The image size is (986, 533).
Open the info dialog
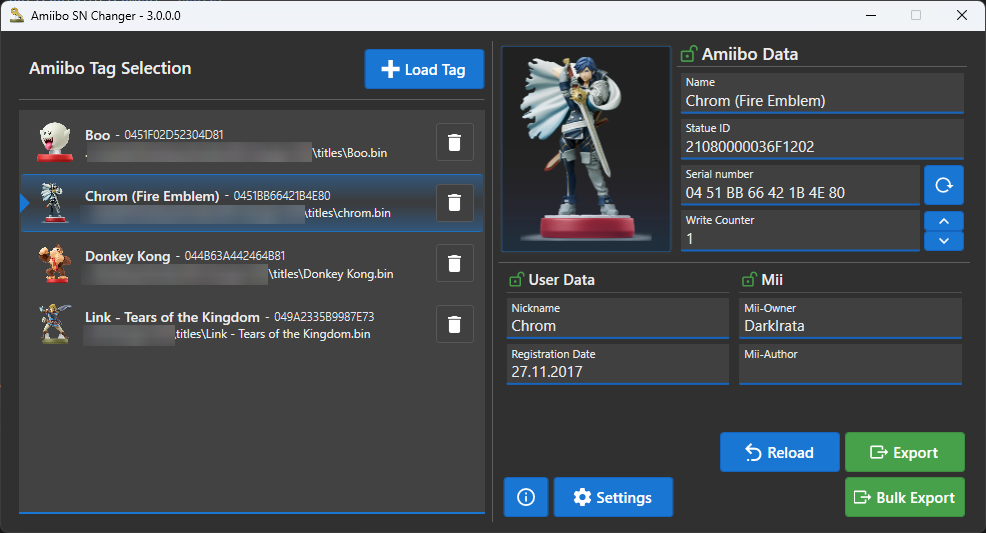[526, 497]
